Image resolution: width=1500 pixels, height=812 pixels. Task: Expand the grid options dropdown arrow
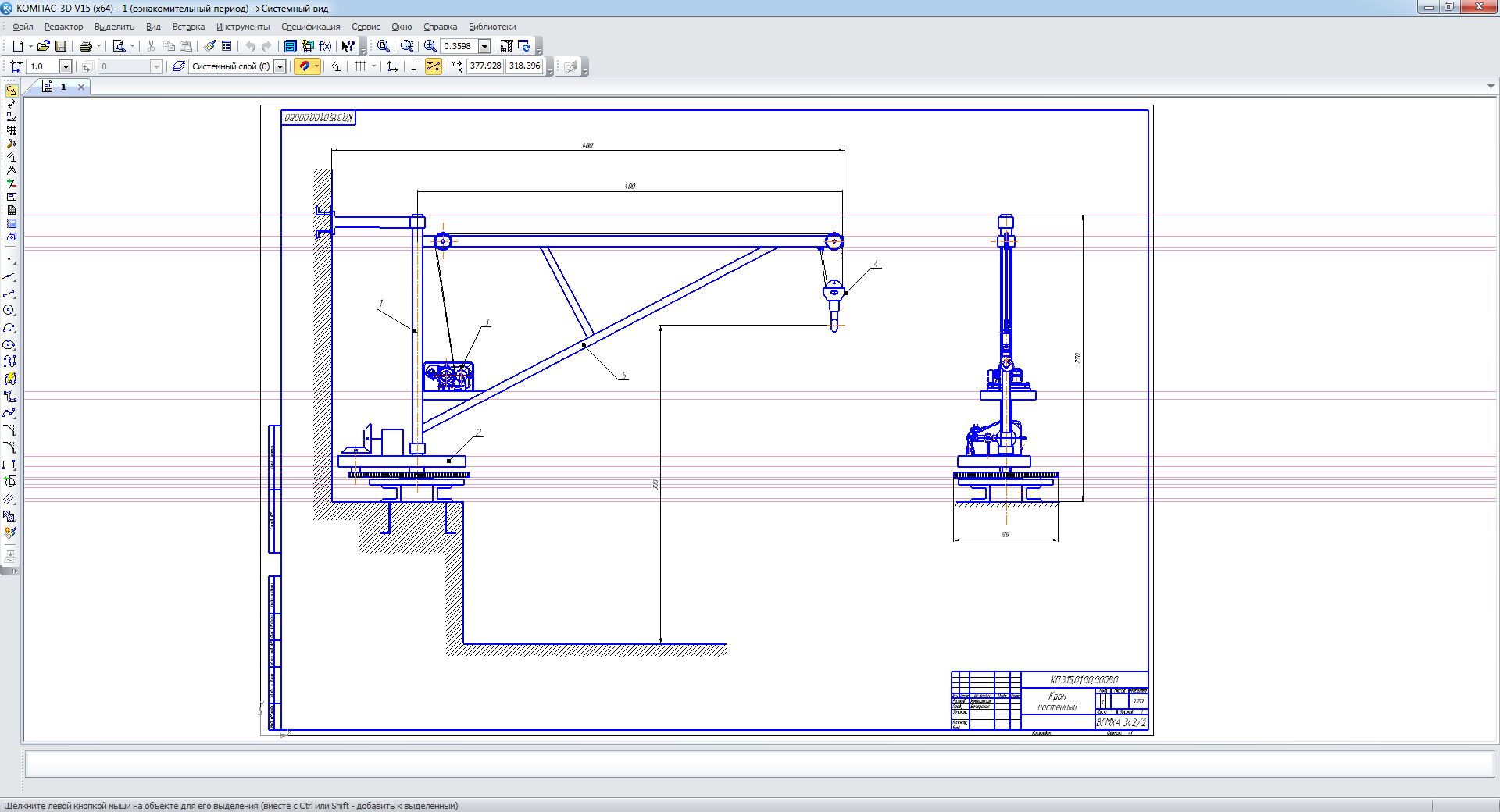click(x=373, y=66)
